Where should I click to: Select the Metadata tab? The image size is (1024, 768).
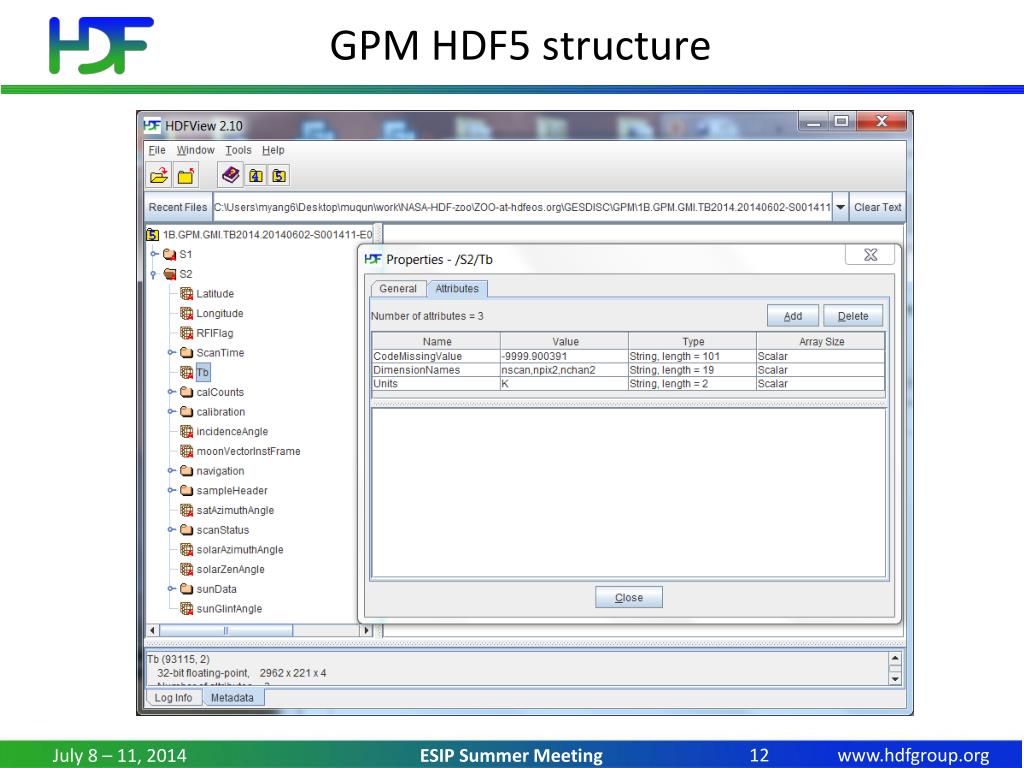pos(232,697)
